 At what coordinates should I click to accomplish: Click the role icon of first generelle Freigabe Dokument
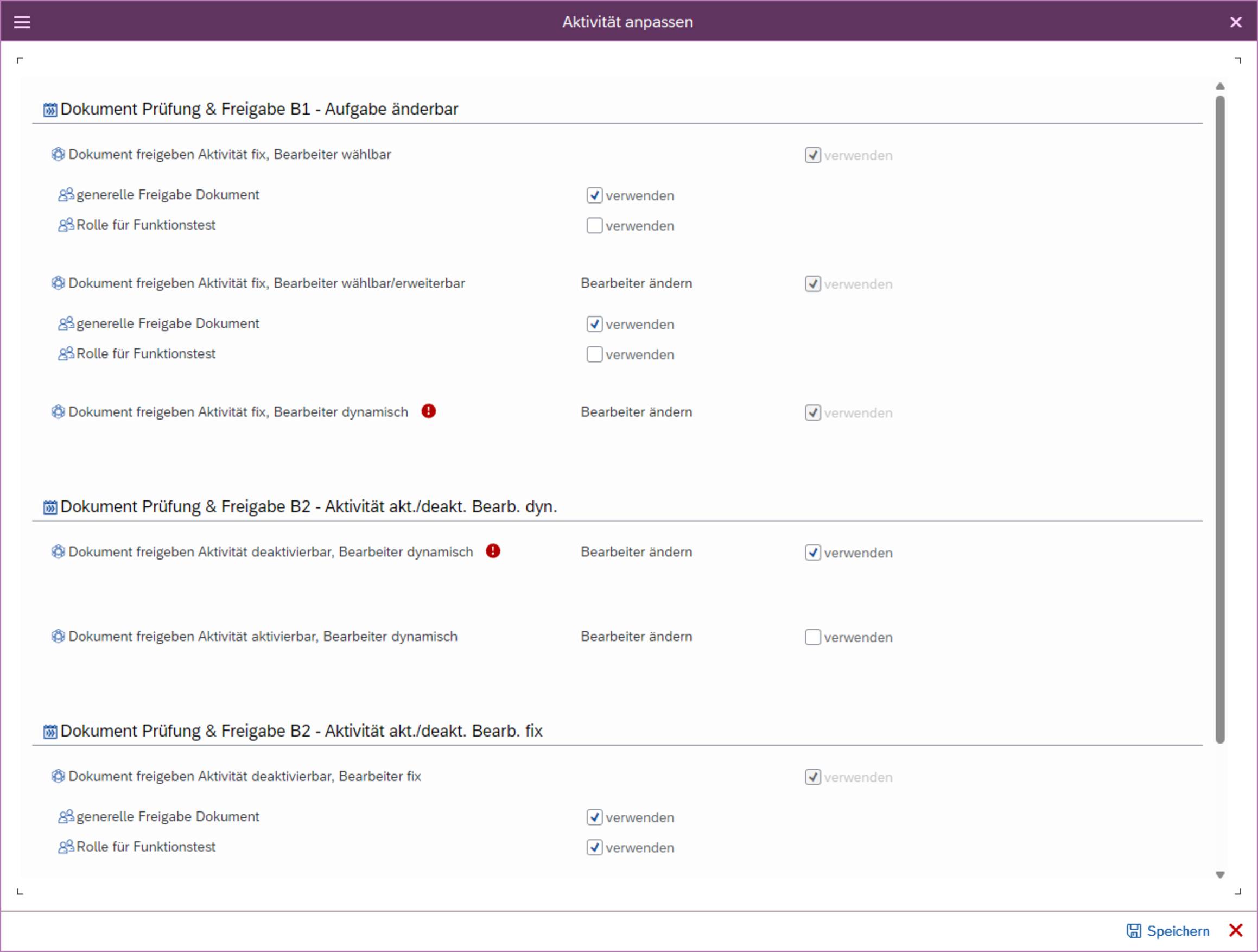[x=66, y=194]
